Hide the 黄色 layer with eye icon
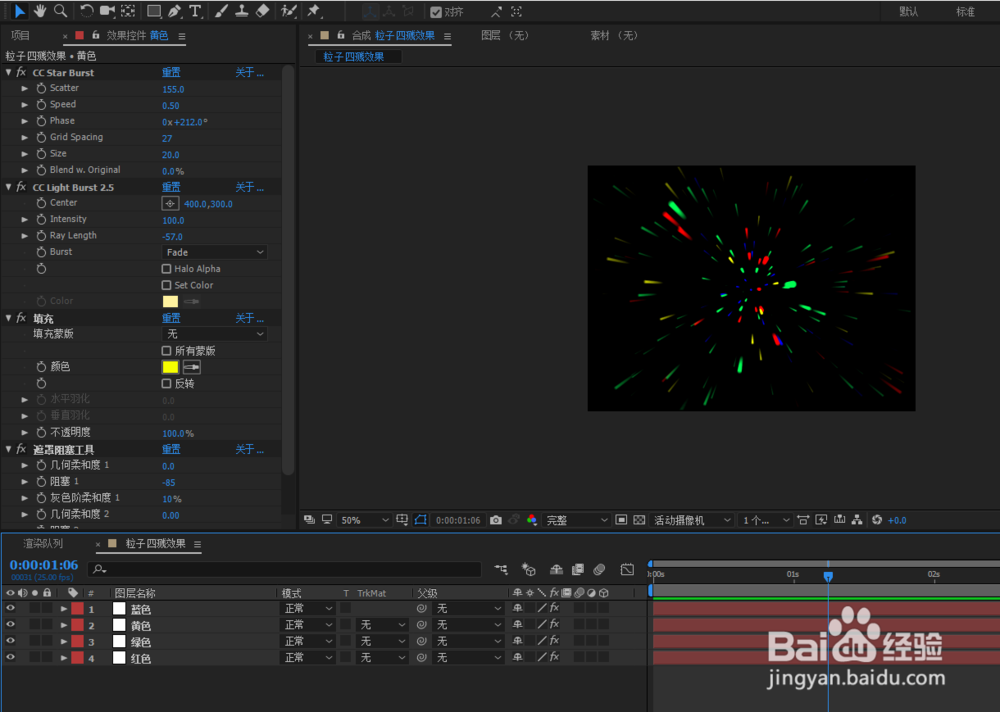This screenshot has height=712, width=1000. tap(10, 625)
